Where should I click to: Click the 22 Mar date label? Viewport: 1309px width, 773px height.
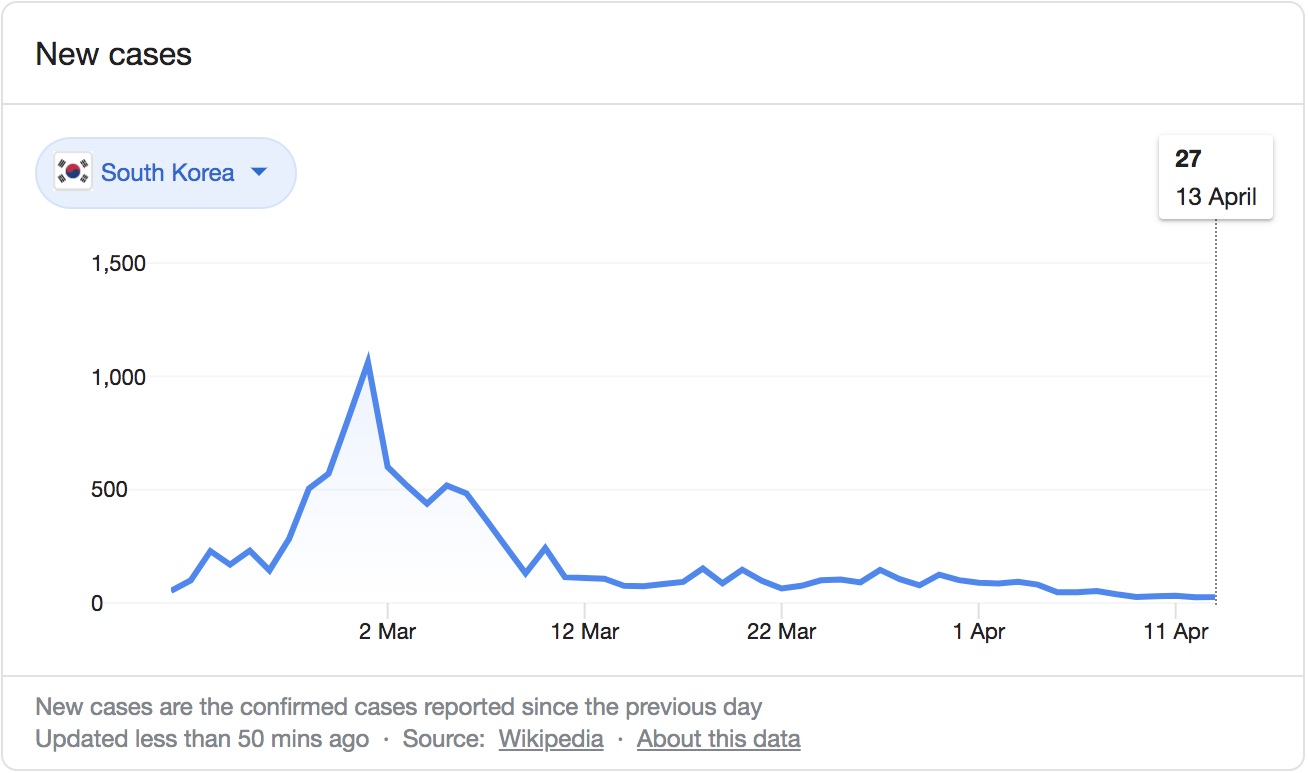coord(782,632)
